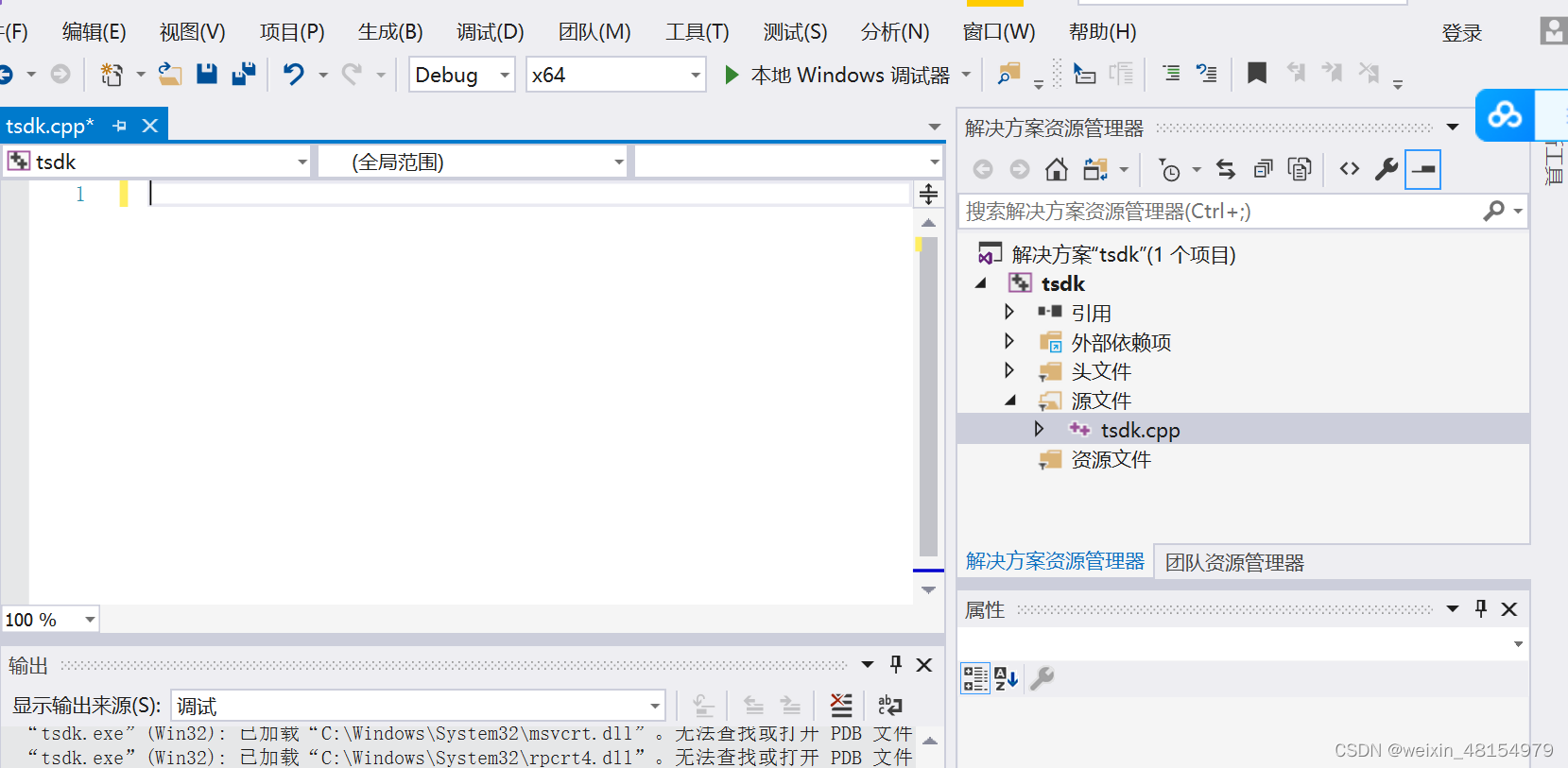Toggle word wrap in Output panel
The height and width of the screenshot is (768, 1568).
coord(889,705)
